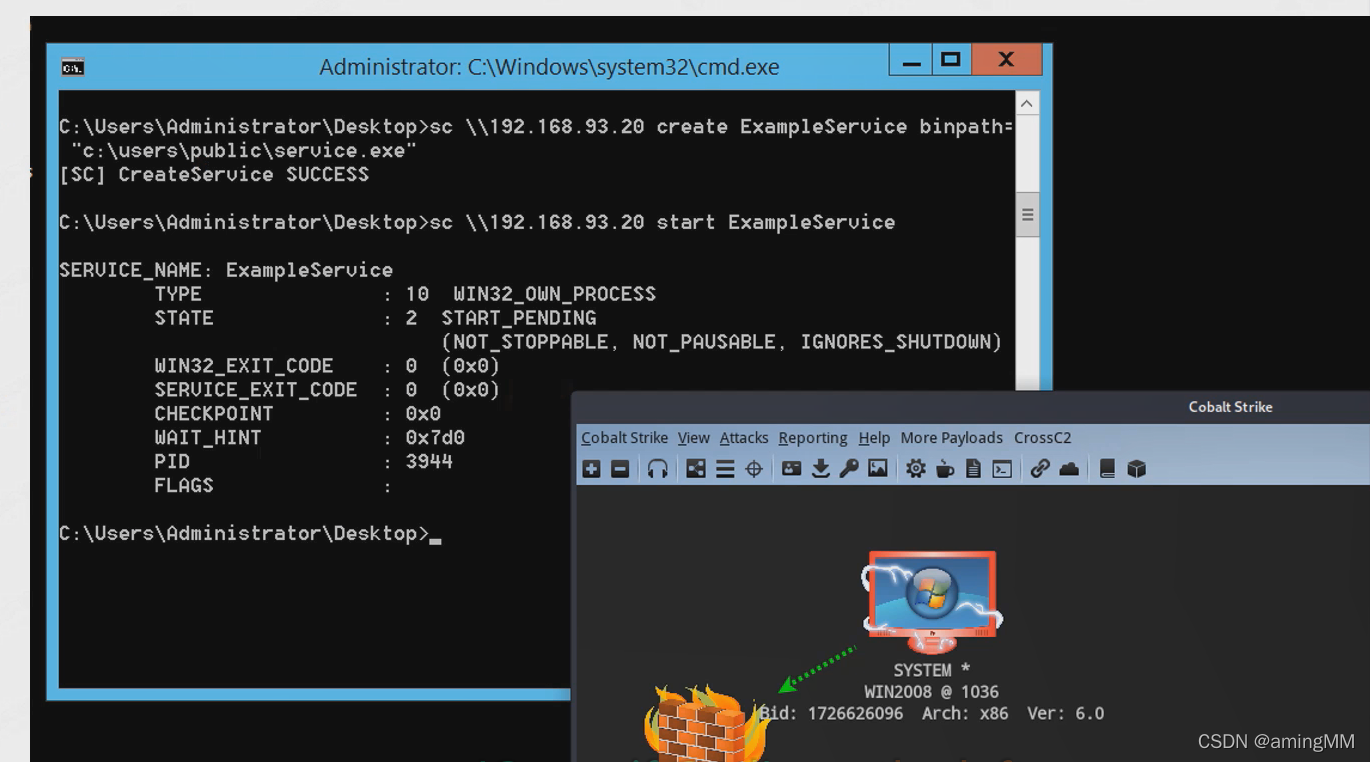Image resolution: width=1370 pixels, height=762 pixels.
Task: Minimize the cmd.exe window
Action: 911,60
